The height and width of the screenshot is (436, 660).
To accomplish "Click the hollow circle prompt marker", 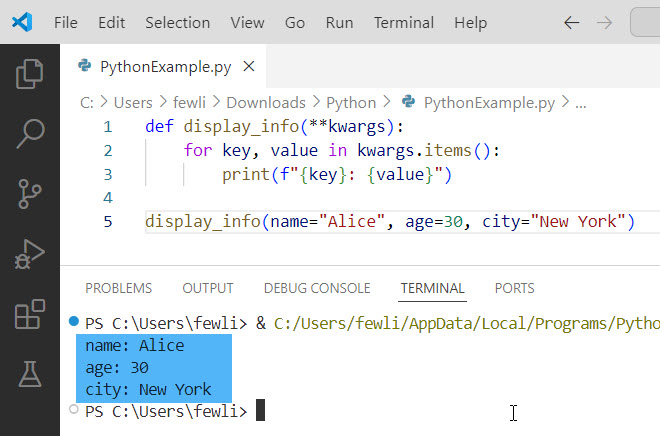I will coord(74,409).
